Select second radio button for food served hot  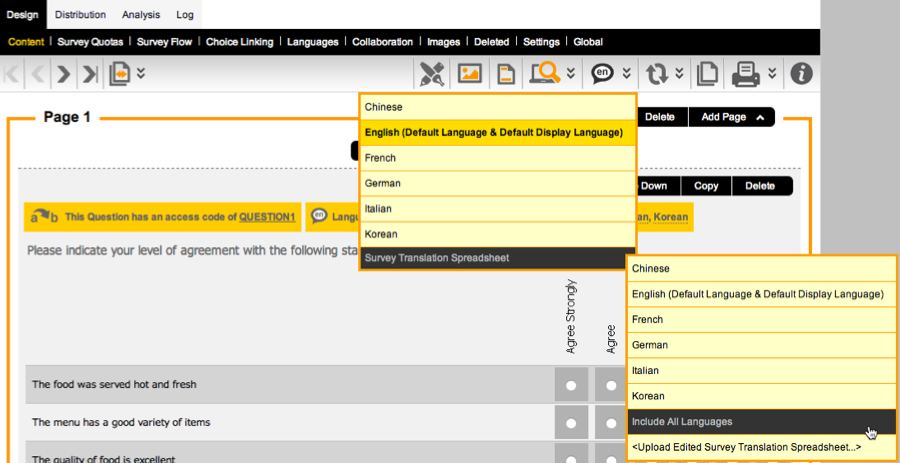(x=610, y=385)
